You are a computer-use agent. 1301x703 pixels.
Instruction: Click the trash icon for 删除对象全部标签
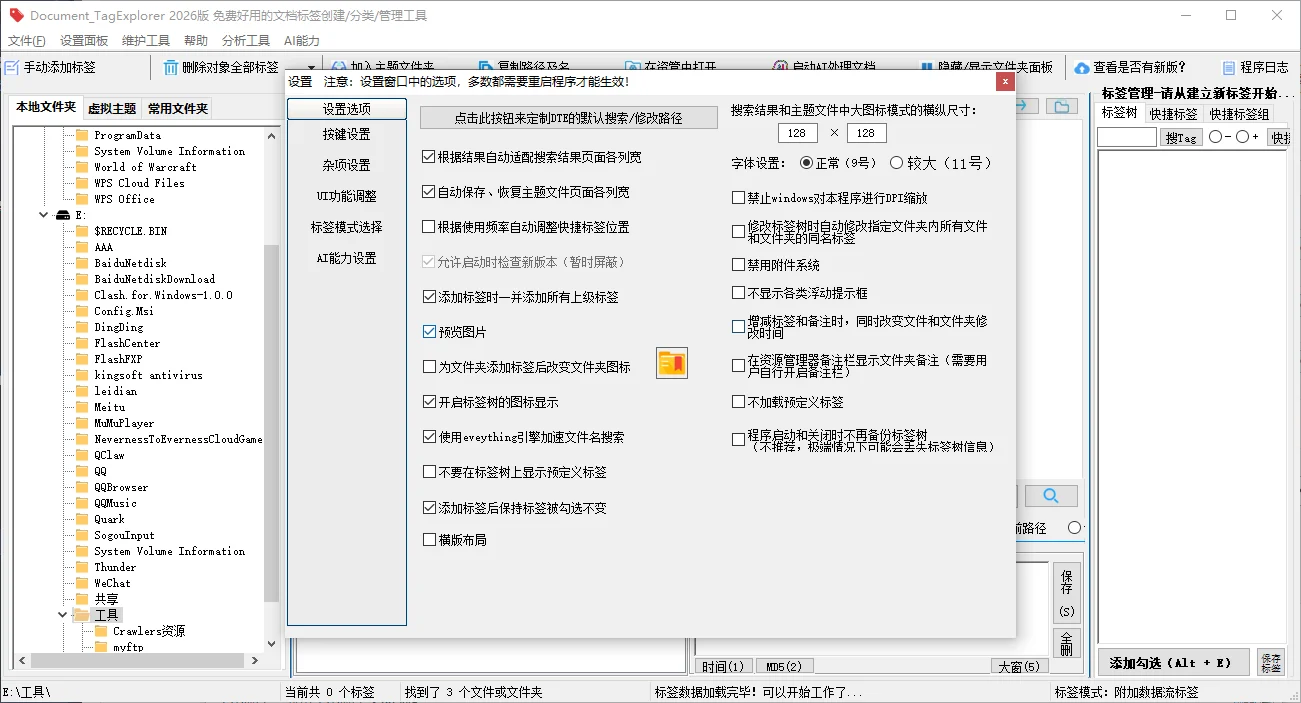click(170, 68)
